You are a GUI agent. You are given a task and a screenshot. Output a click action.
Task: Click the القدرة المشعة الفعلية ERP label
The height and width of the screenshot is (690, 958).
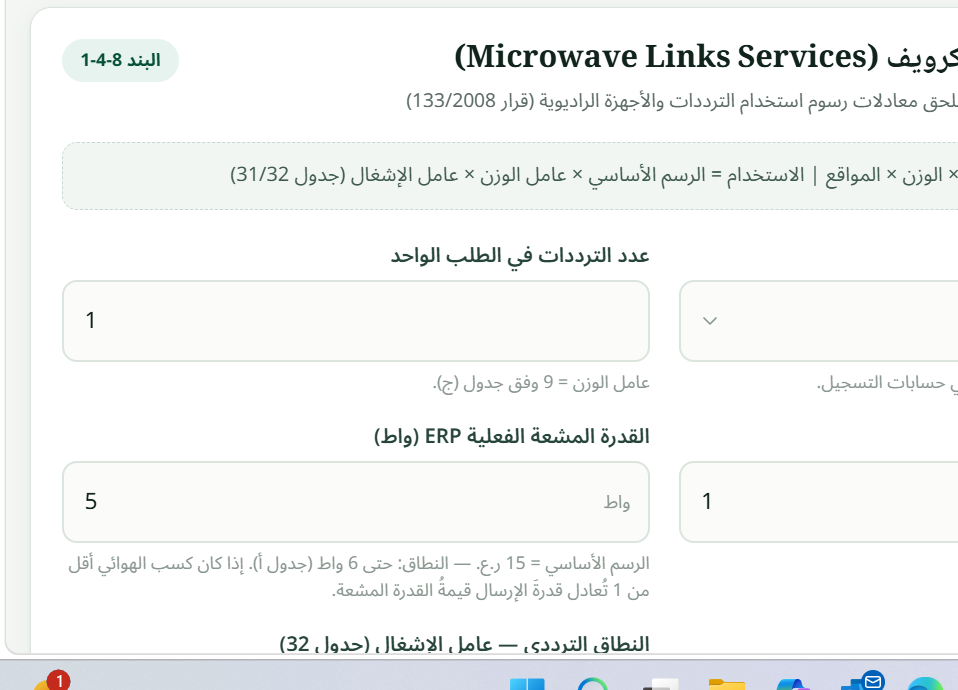point(511,436)
